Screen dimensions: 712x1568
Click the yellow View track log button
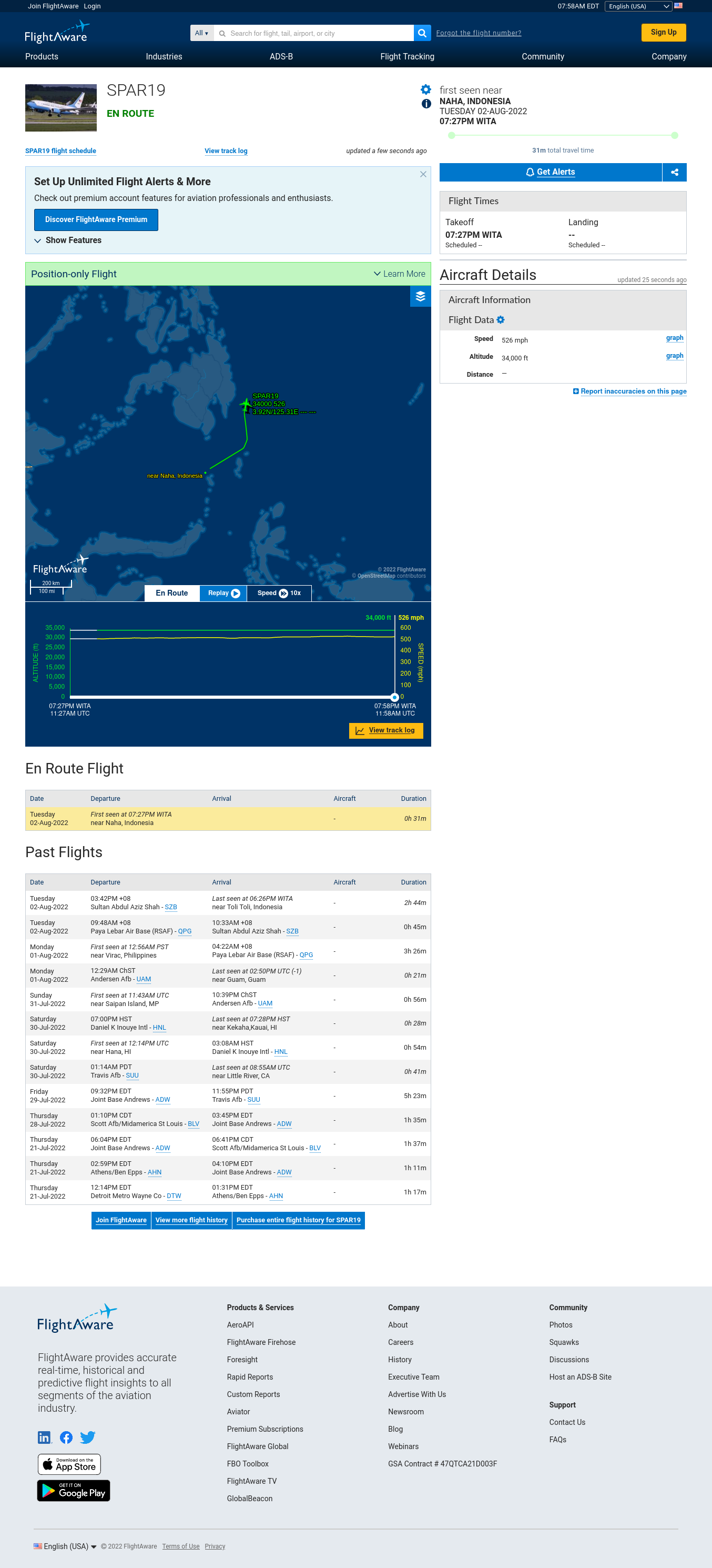pyautogui.click(x=386, y=730)
